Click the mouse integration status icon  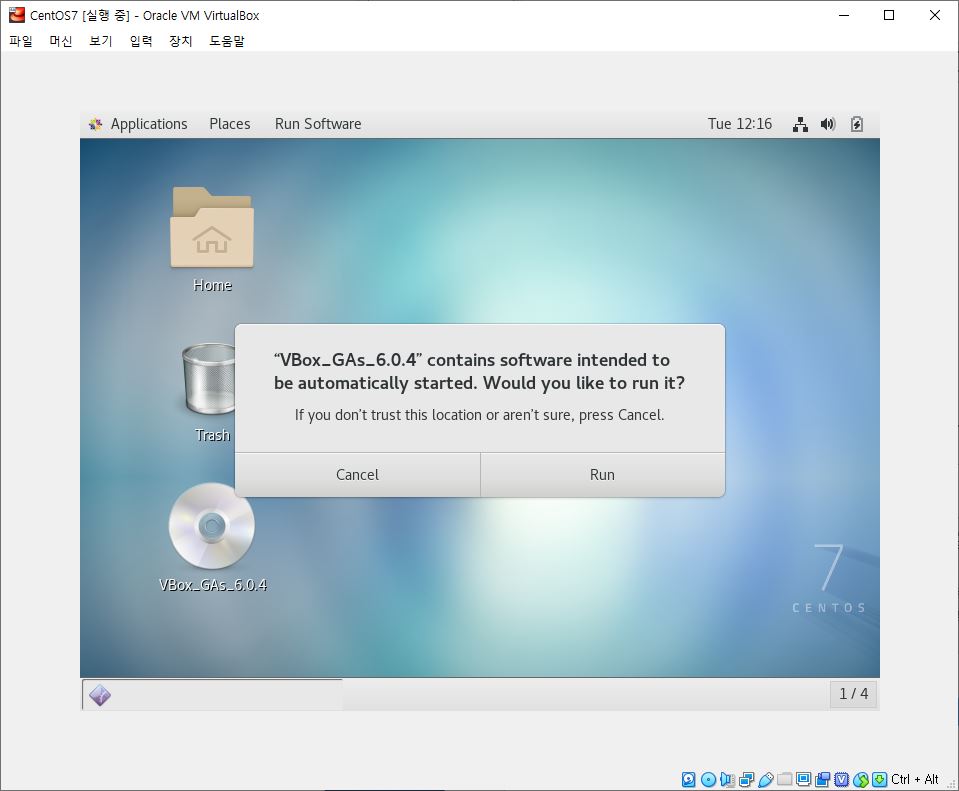(x=861, y=779)
